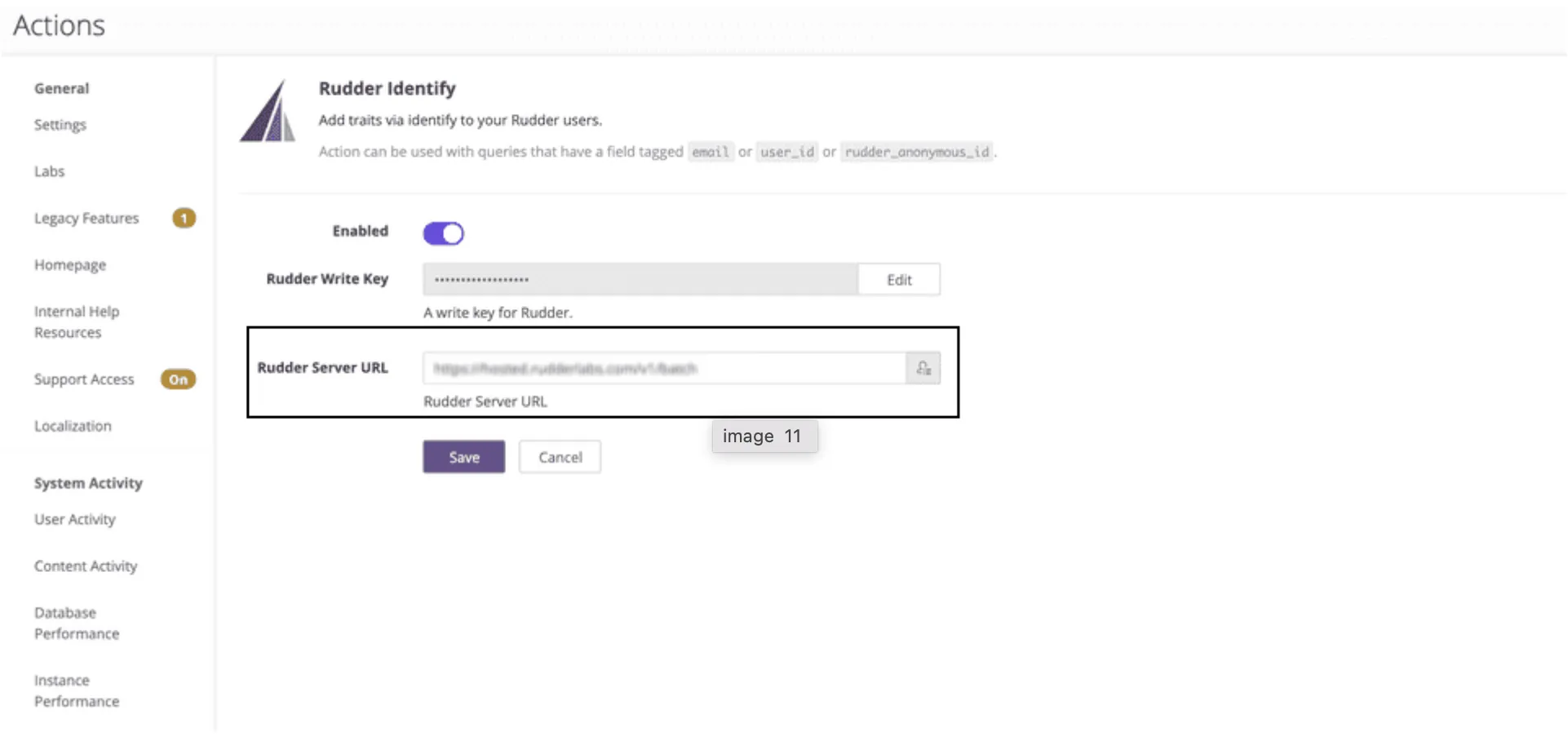View Content Activity page
This screenshot has height=736, width=1568.
click(x=86, y=566)
